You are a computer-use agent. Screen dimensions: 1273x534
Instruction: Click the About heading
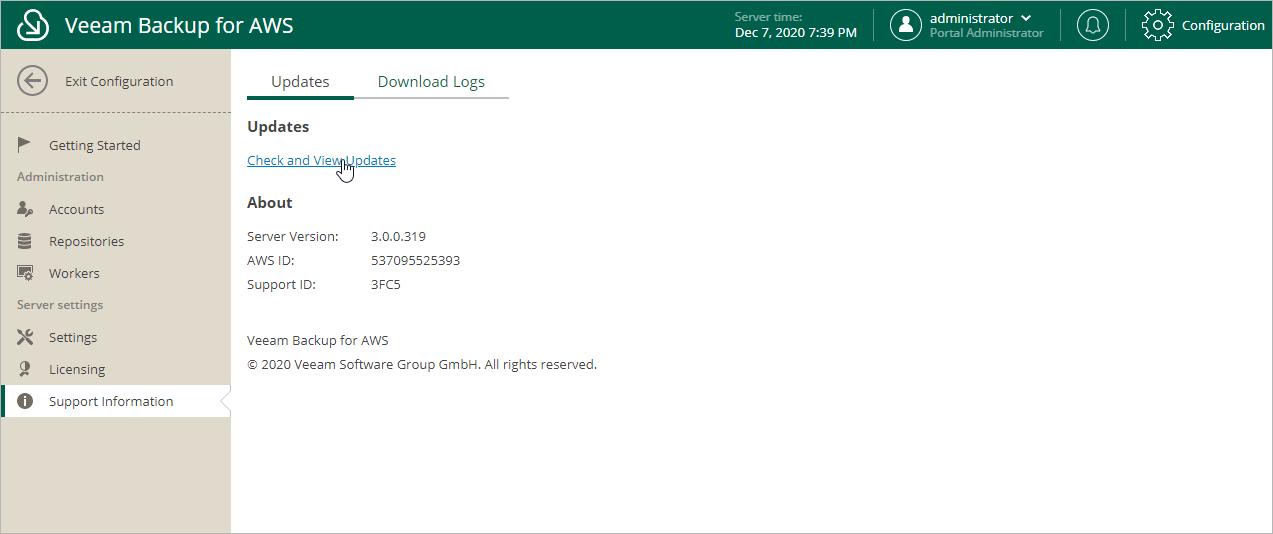point(270,202)
